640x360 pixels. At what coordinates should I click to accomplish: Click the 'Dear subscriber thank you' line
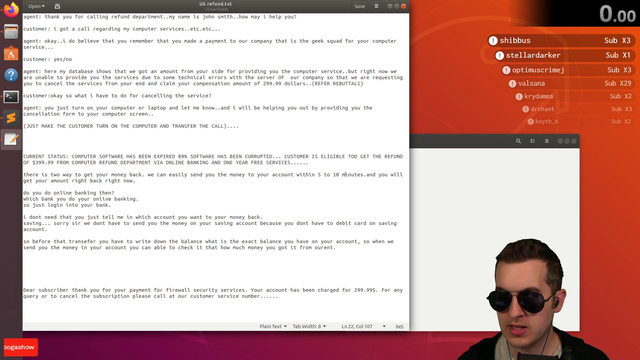tap(213, 290)
